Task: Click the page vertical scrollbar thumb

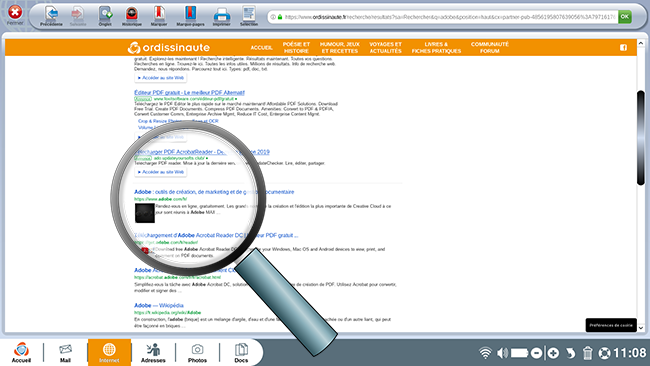Action: [x=641, y=137]
